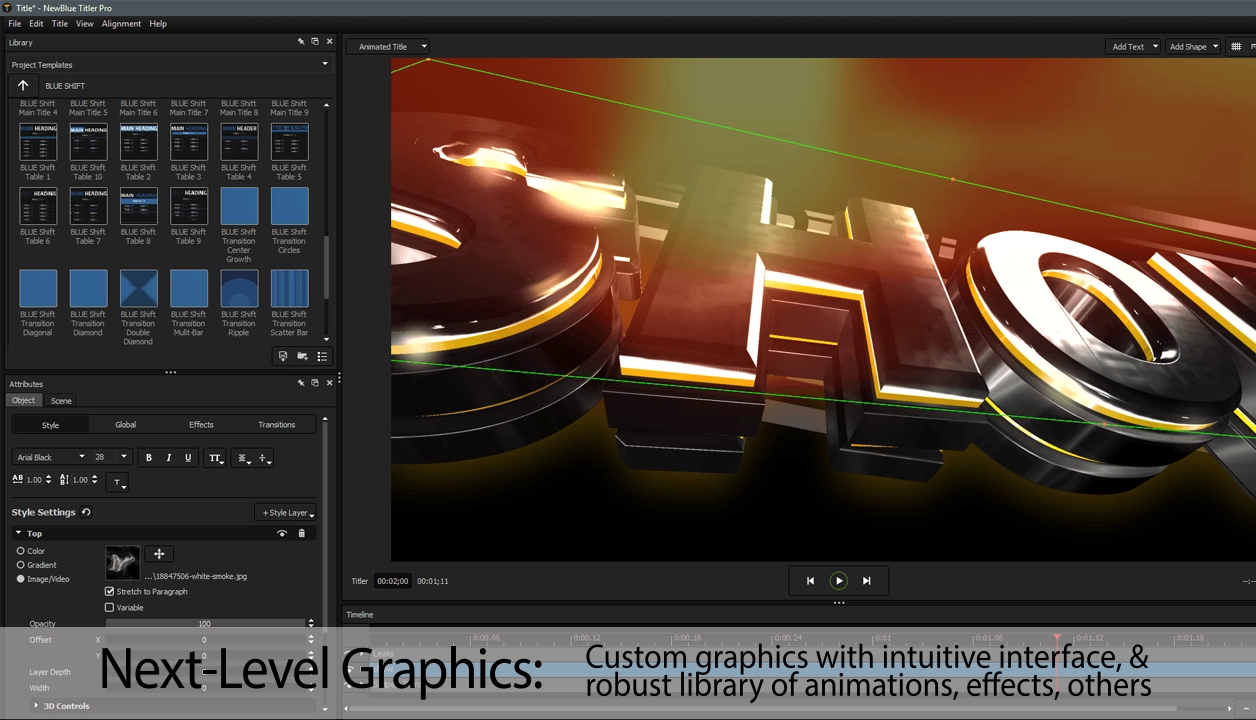Pin the Library panel
The image size is (1256, 720).
(x=301, y=42)
